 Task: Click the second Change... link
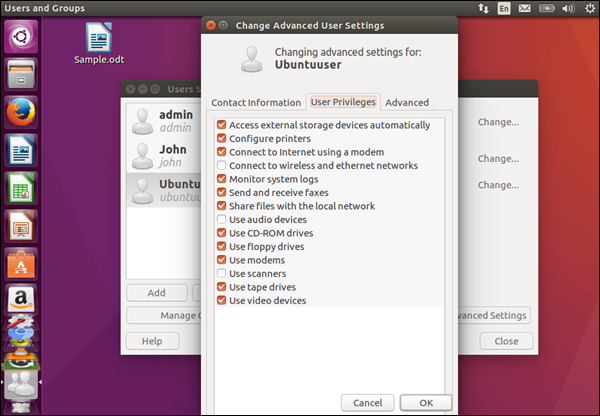[498, 158]
